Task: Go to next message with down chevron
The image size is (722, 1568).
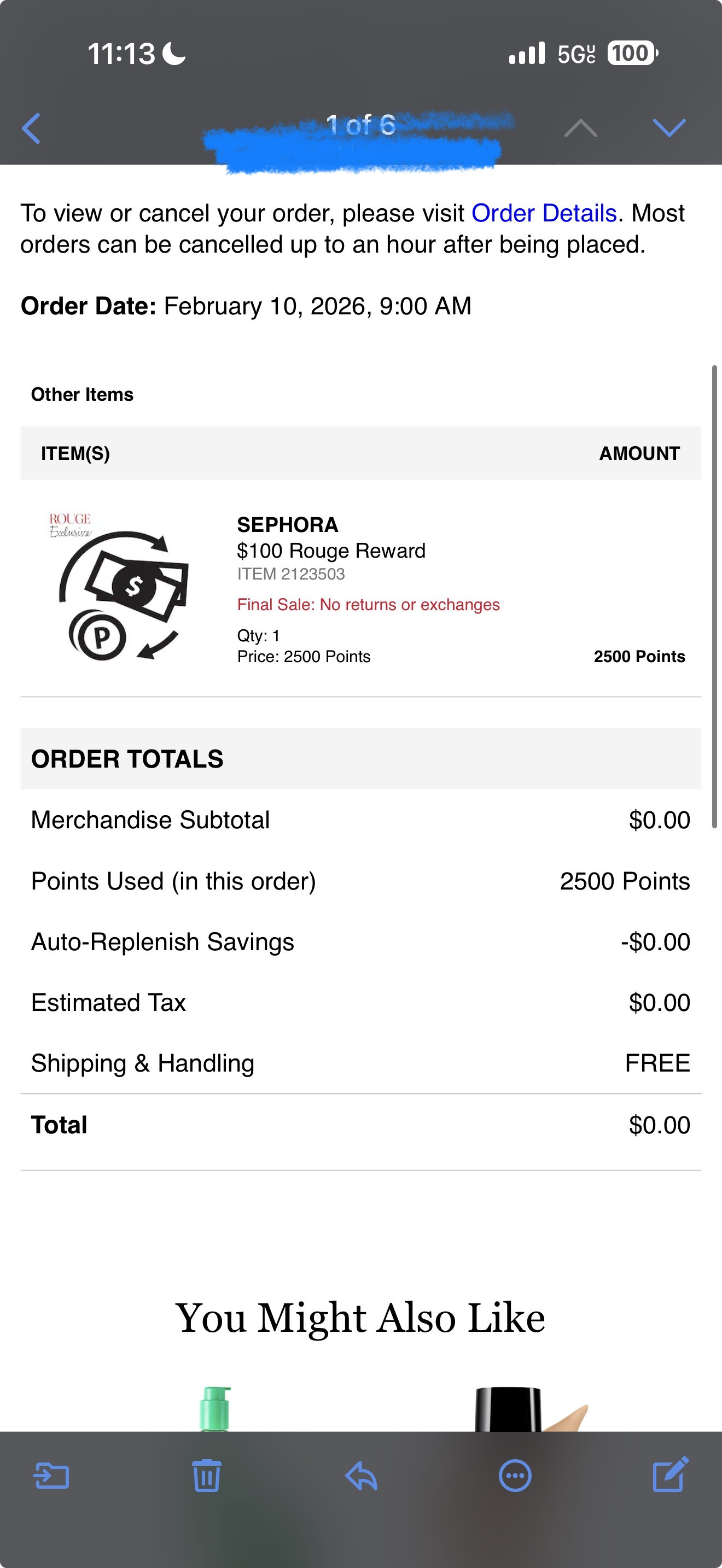Action: click(669, 128)
